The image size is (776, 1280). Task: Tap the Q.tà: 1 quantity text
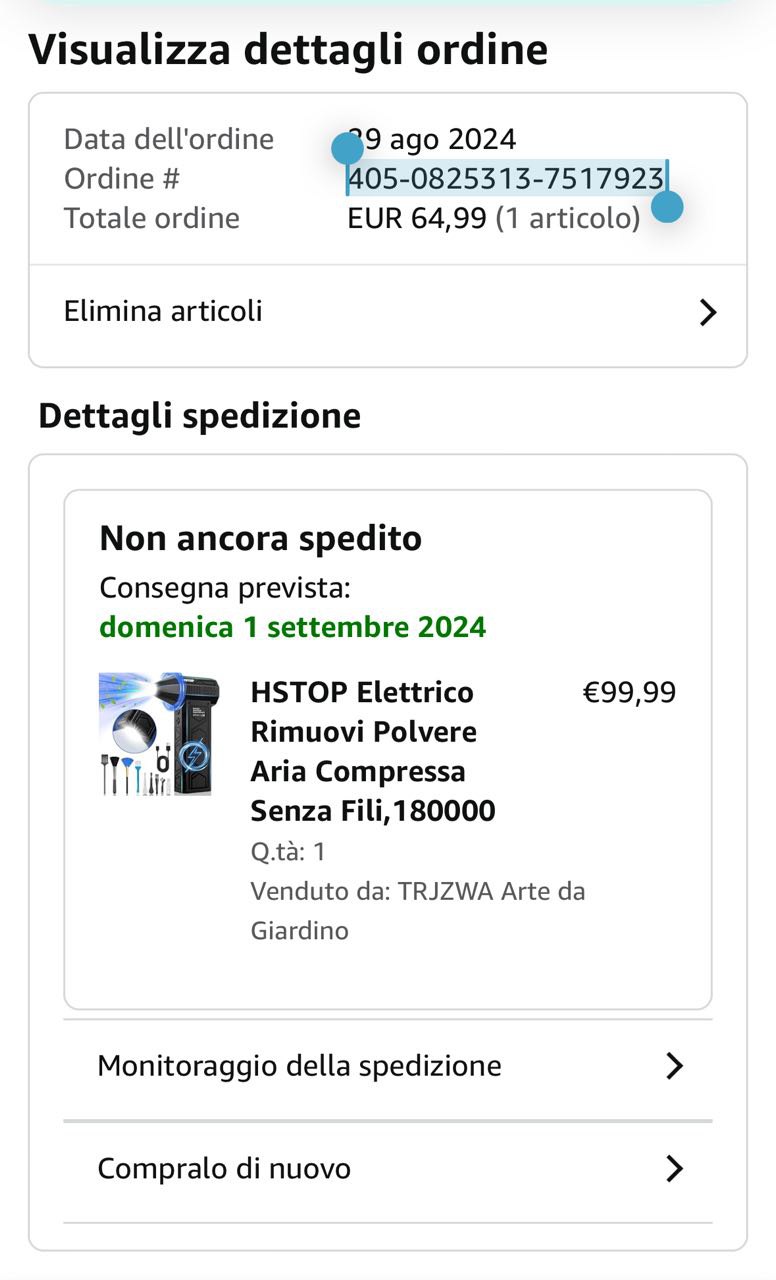pyautogui.click(x=288, y=852)
